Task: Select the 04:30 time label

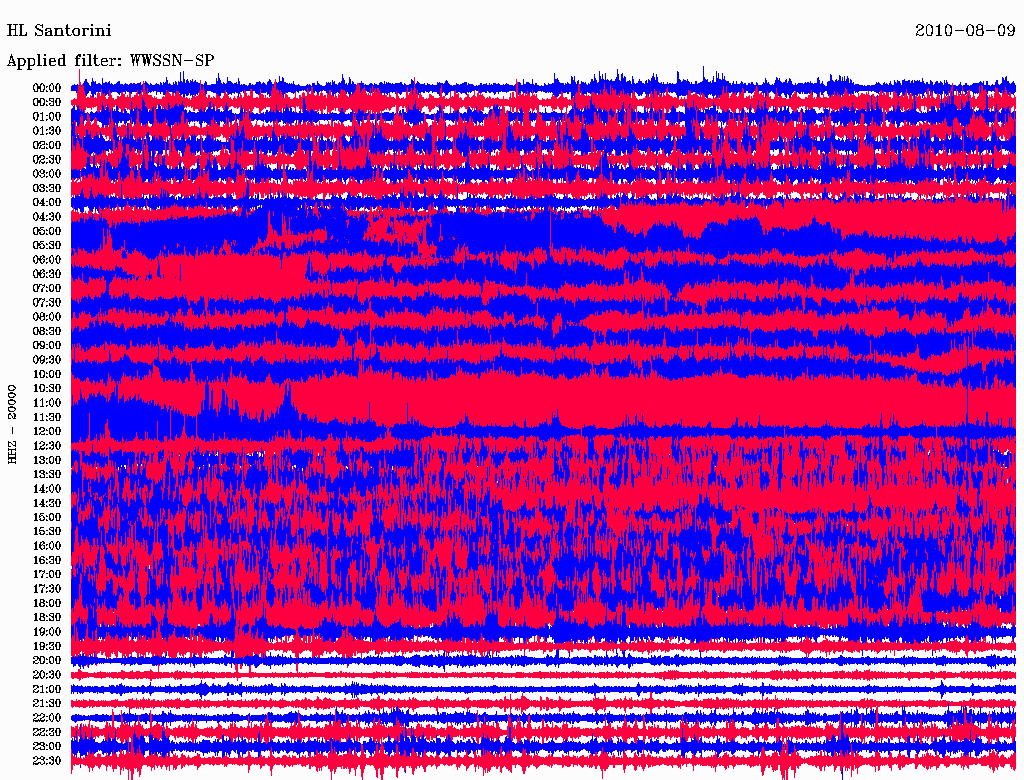Action: [x=46, y=216]
